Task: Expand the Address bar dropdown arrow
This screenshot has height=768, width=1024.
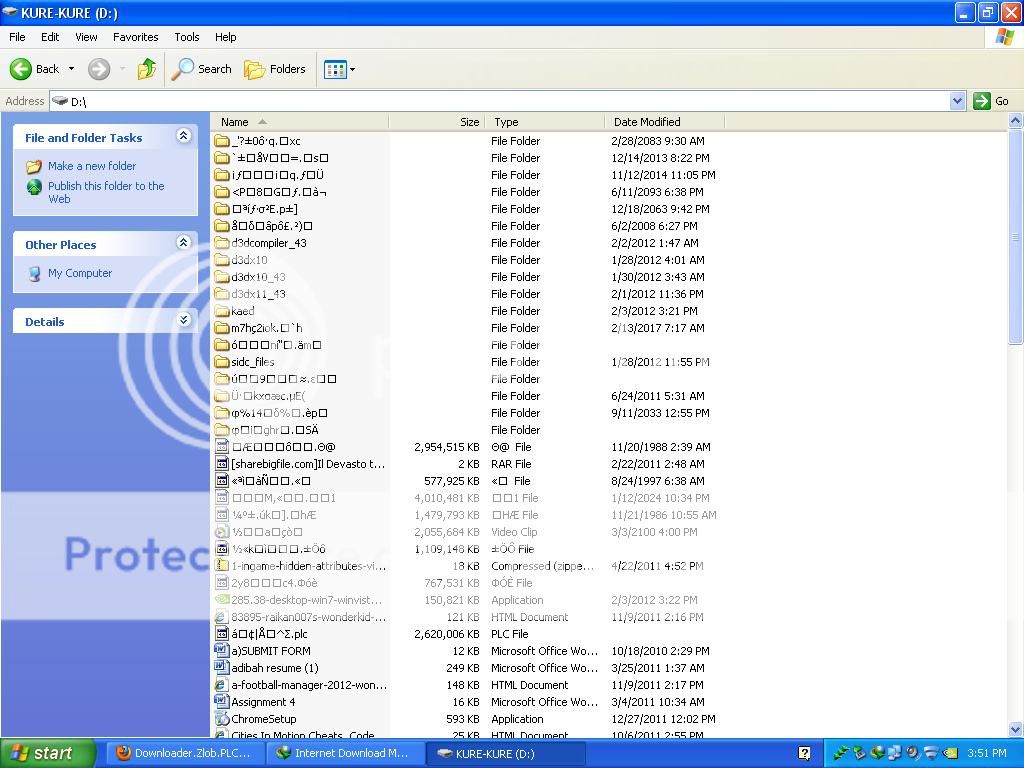Action: (x=957, y=101)
